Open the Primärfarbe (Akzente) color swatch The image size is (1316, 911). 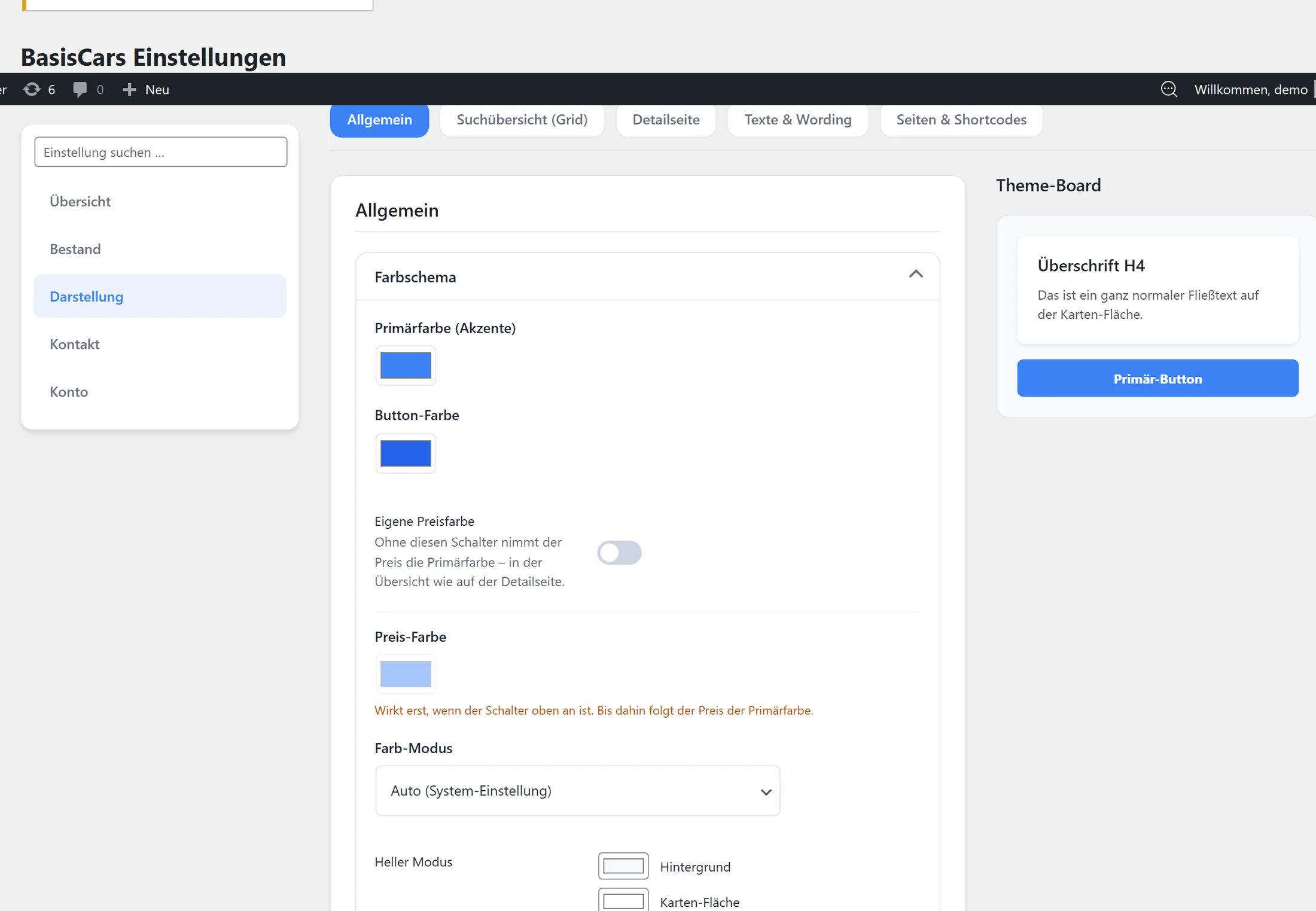tap(406, 365)
